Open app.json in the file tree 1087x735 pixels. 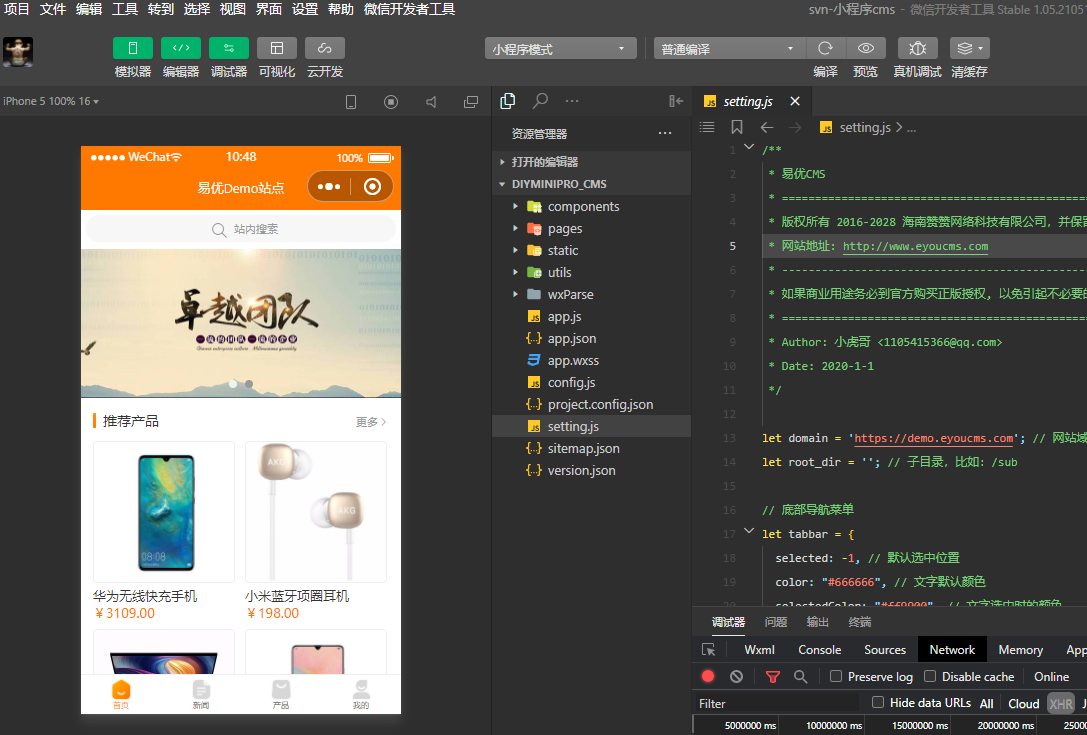pos(591,338)
